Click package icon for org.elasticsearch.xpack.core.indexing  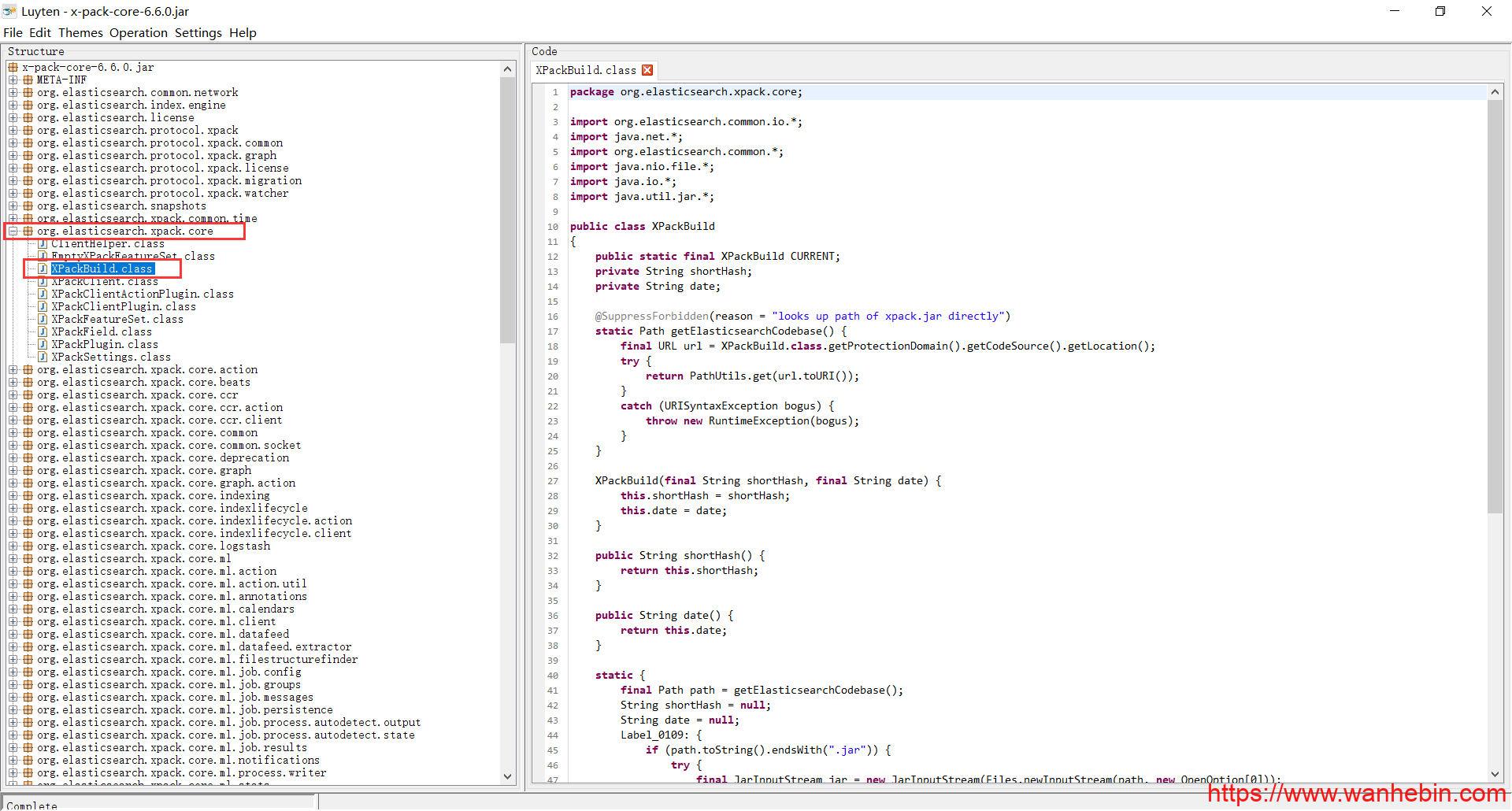(28, 496)
